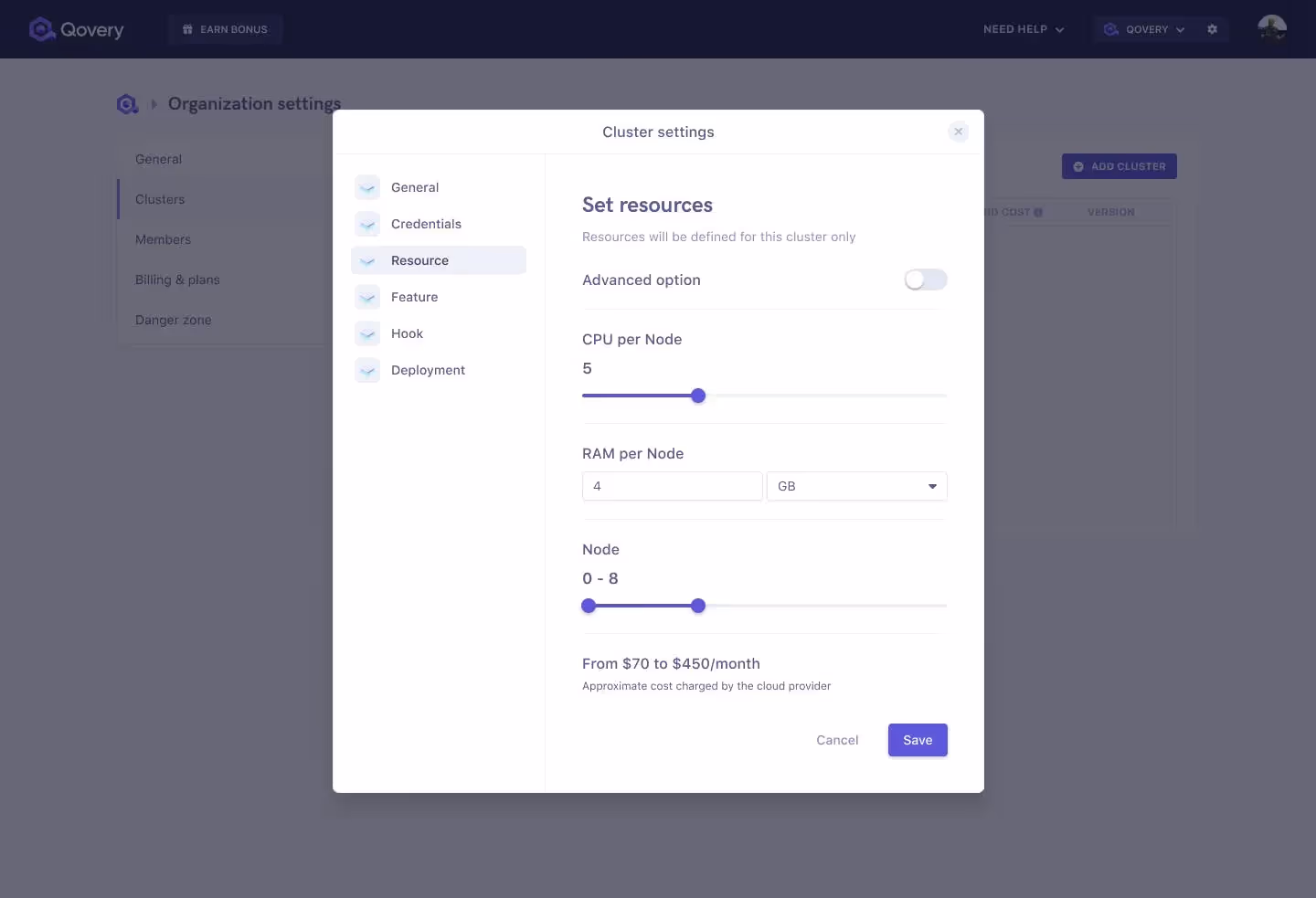Screen dimensions: 1316x898
Task: Open the Hook section in Cluster settings
Action: [406, 333]
